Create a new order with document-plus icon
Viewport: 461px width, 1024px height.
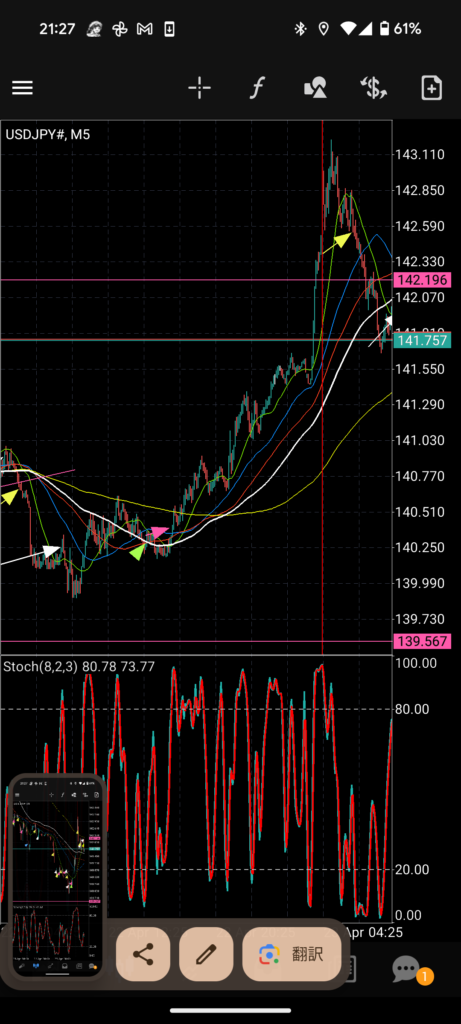(x=432, y=88)
